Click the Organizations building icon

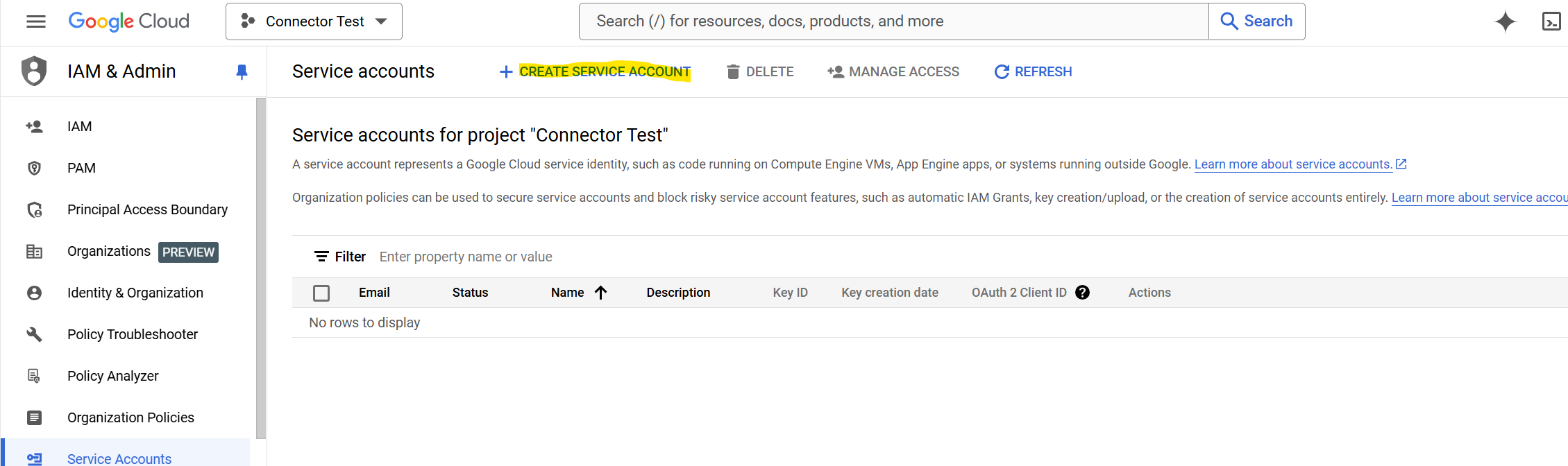tap(34, 251)
